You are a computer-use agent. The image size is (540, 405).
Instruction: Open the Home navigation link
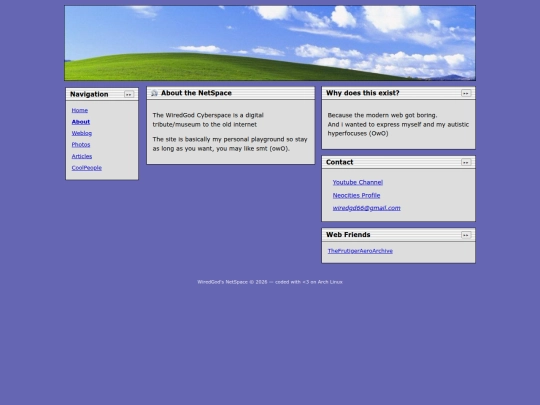80,110
